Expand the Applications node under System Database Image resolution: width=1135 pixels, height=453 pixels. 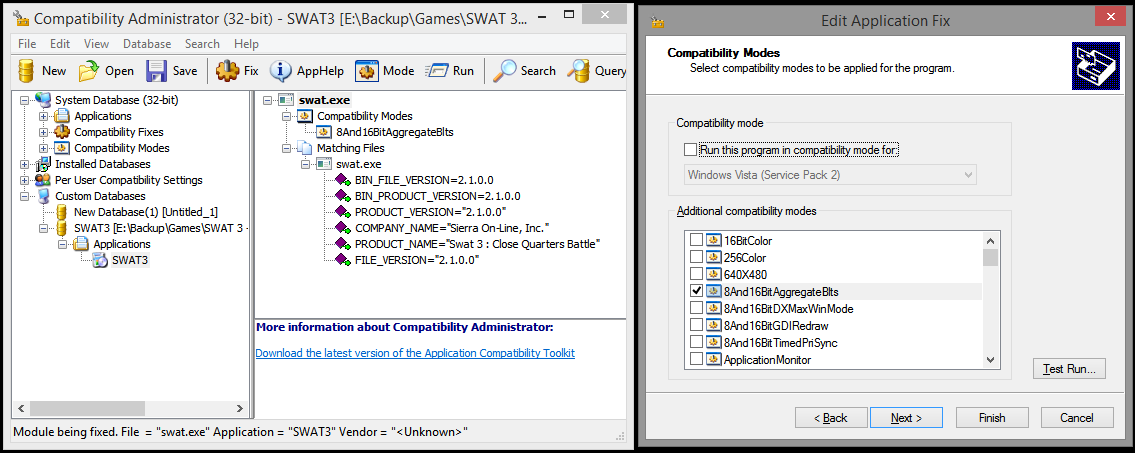tap(43, 116)
